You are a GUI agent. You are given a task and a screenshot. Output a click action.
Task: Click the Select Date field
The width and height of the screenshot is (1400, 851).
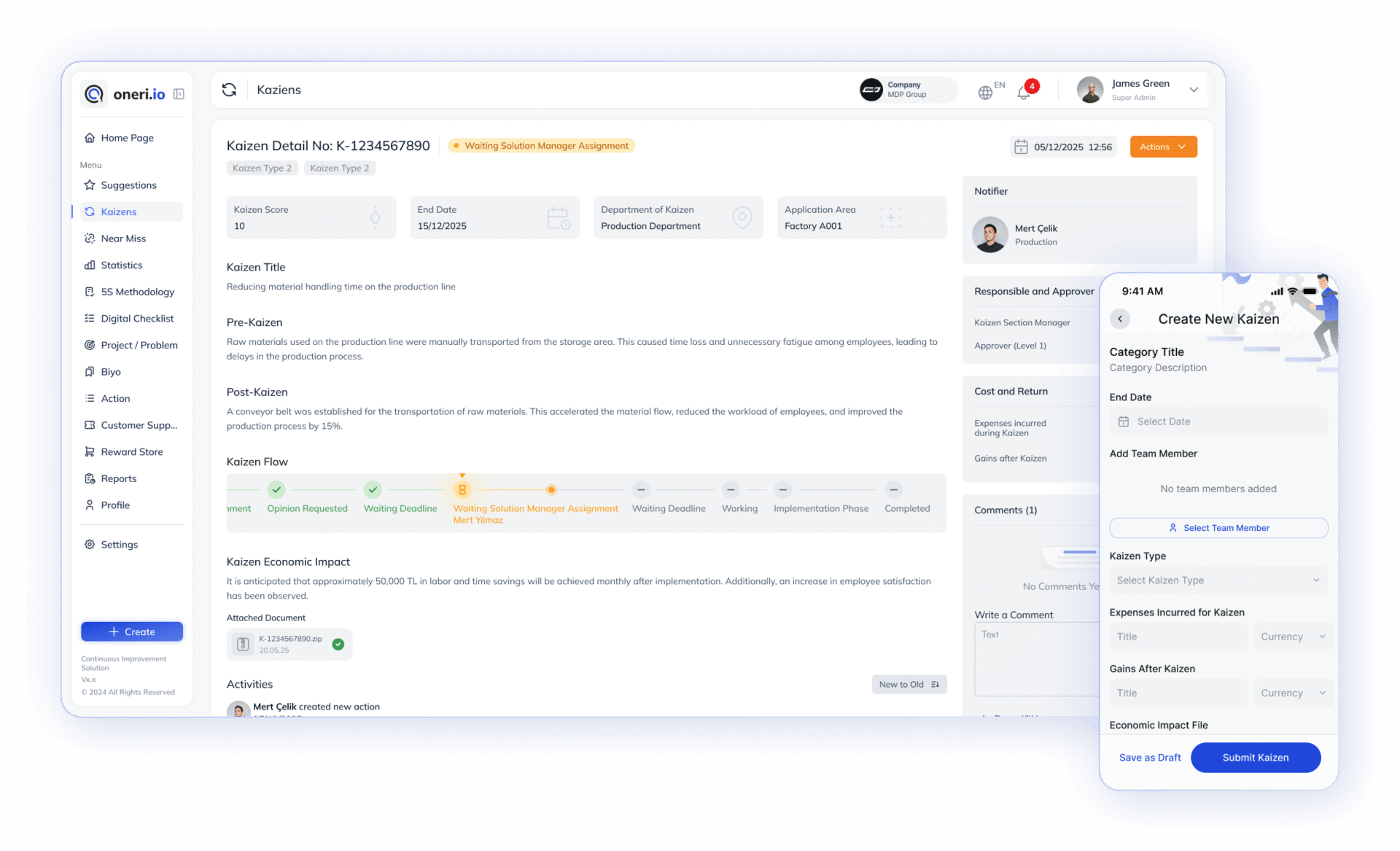point(1218,421)
